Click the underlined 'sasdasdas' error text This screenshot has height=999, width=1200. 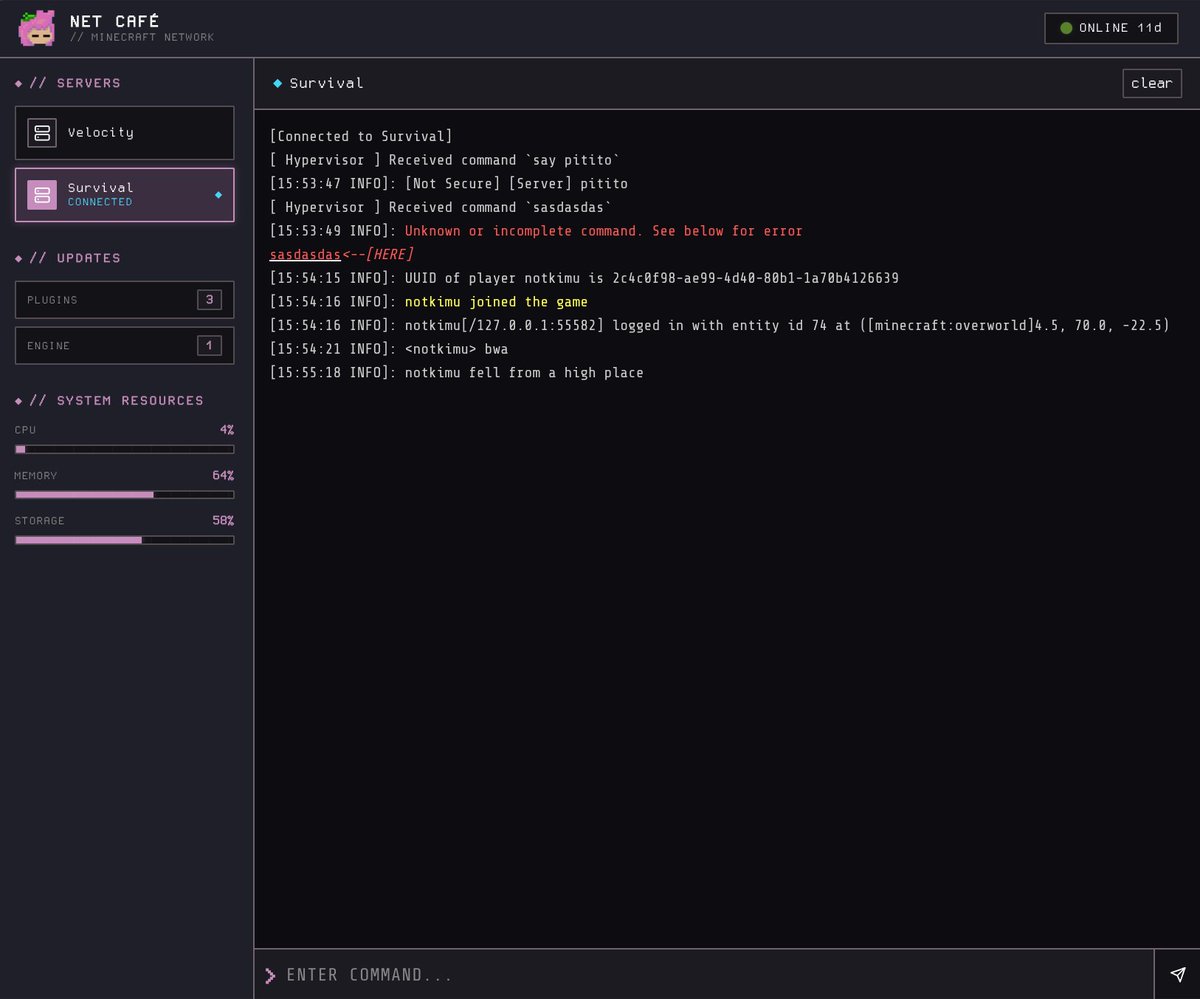click(x=305, y=255)
